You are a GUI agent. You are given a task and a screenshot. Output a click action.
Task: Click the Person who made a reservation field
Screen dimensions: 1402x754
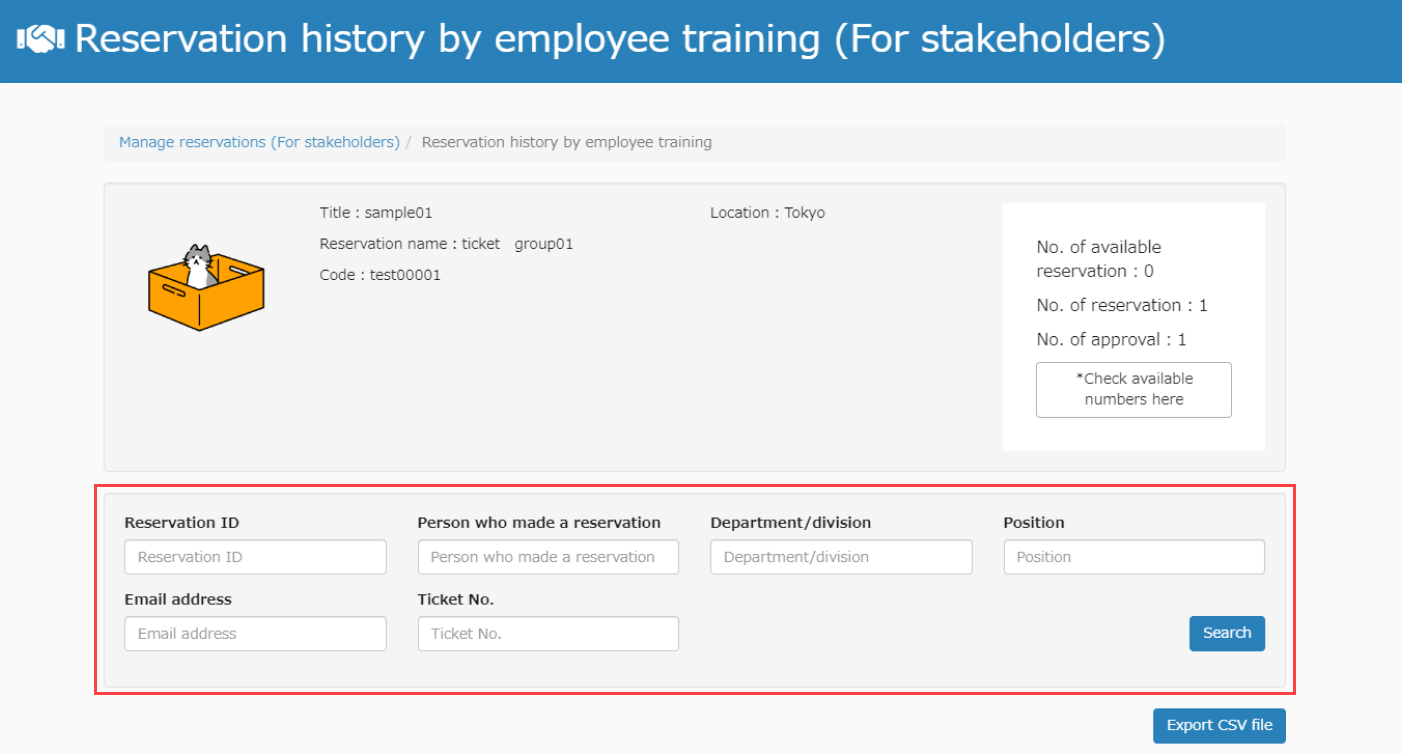[548, 557]
